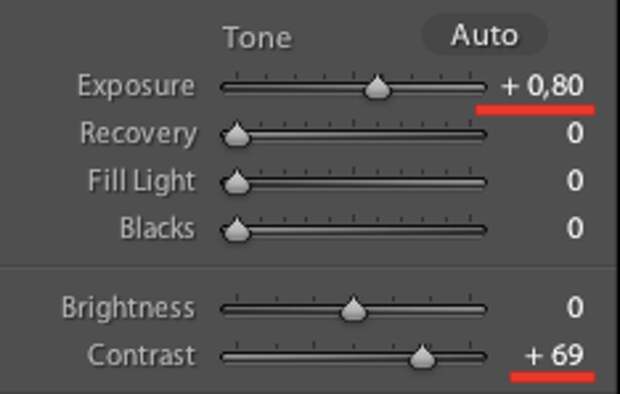
Task: Click the right end of Blacks track
Action: click(482, 230)
